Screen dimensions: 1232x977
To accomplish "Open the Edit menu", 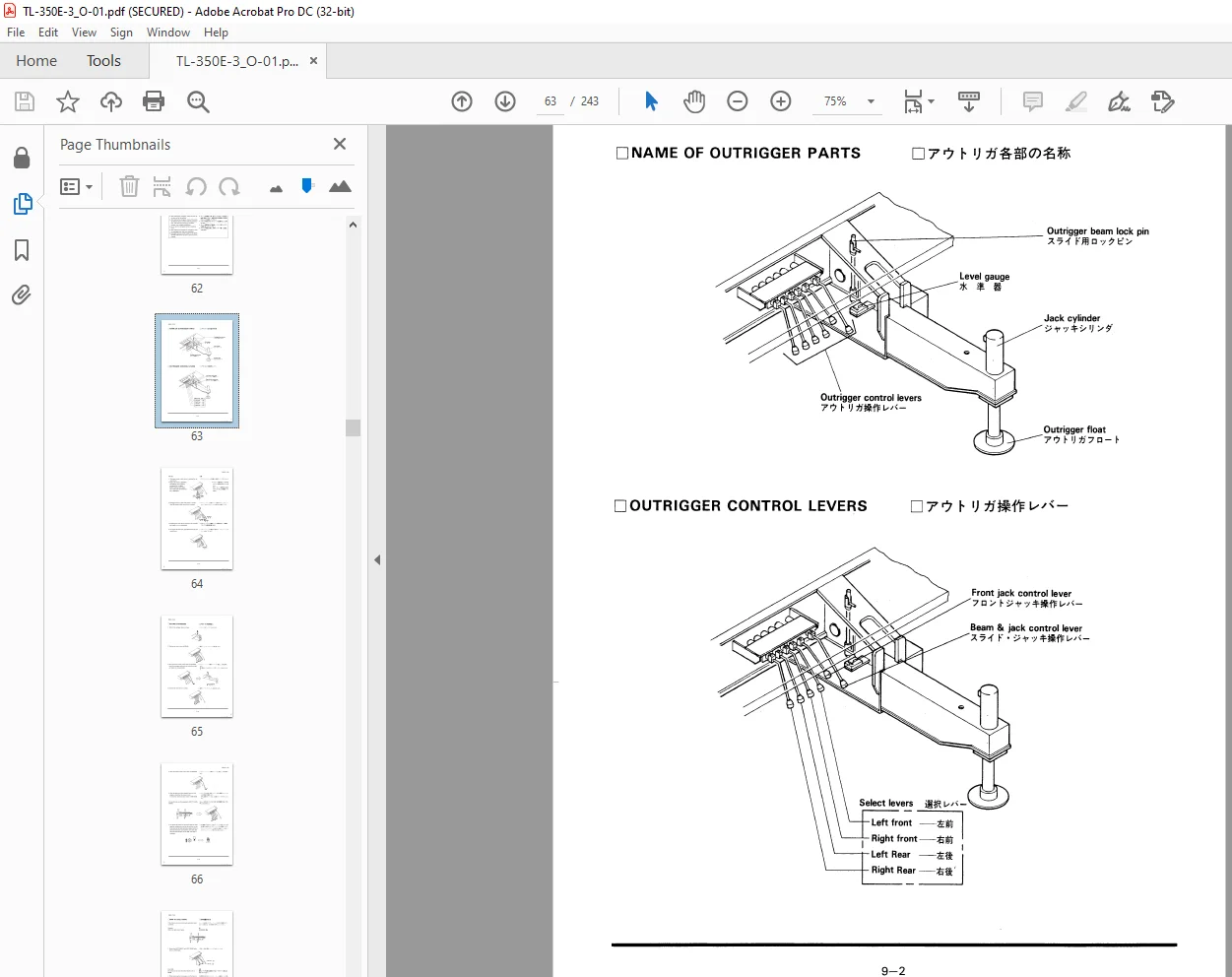I will click(x=48, y=33).
